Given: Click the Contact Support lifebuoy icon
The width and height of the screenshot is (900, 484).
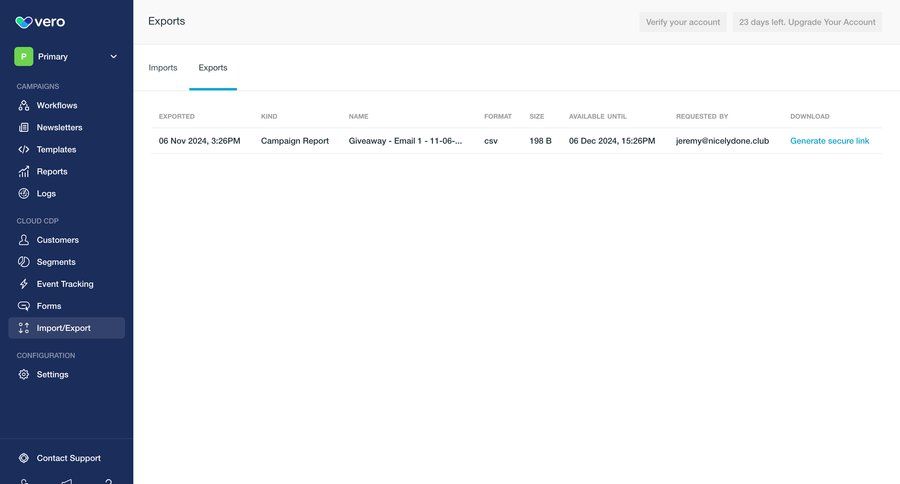Looking at the screenshot, I should (24, 458).
